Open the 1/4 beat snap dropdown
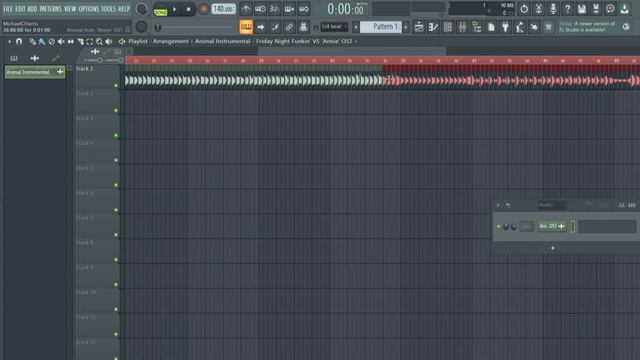 tap(334, 27)
